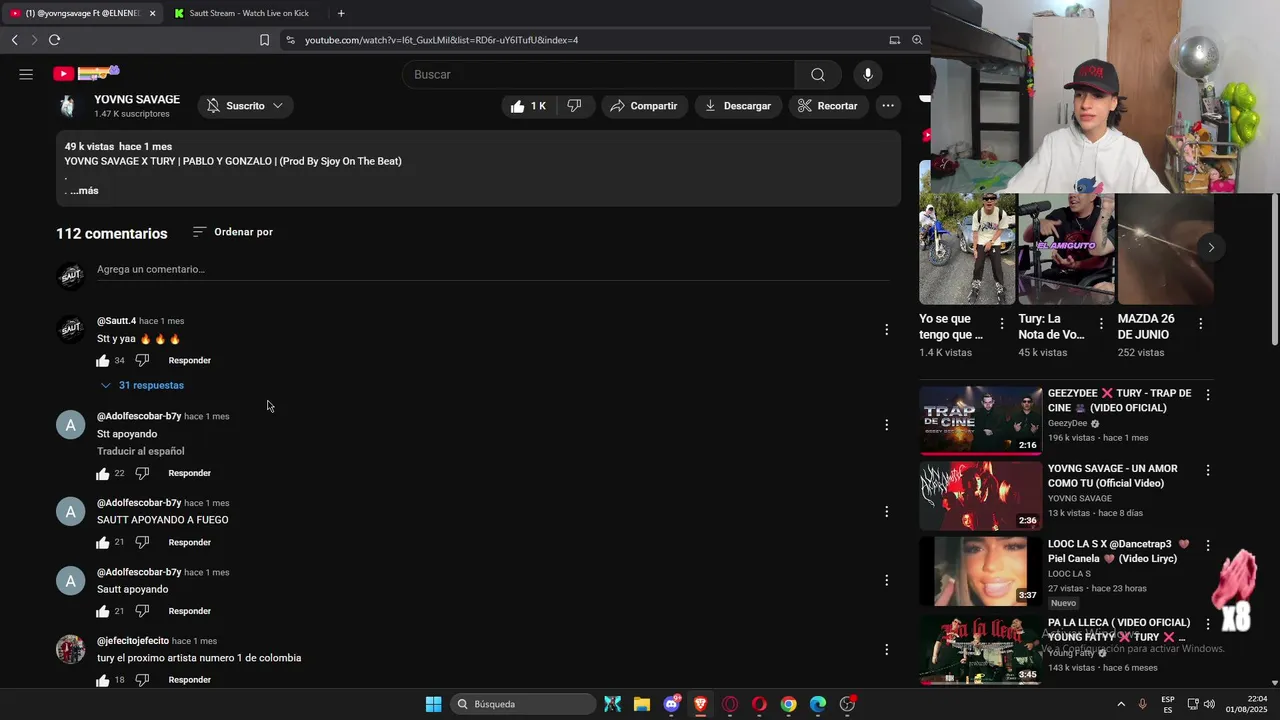Dislike 'SAUTT APOYANDO A FUEGO' comment
This screenshot has height=720, width=1280.
pyautogui.click(x=142, y=542)
